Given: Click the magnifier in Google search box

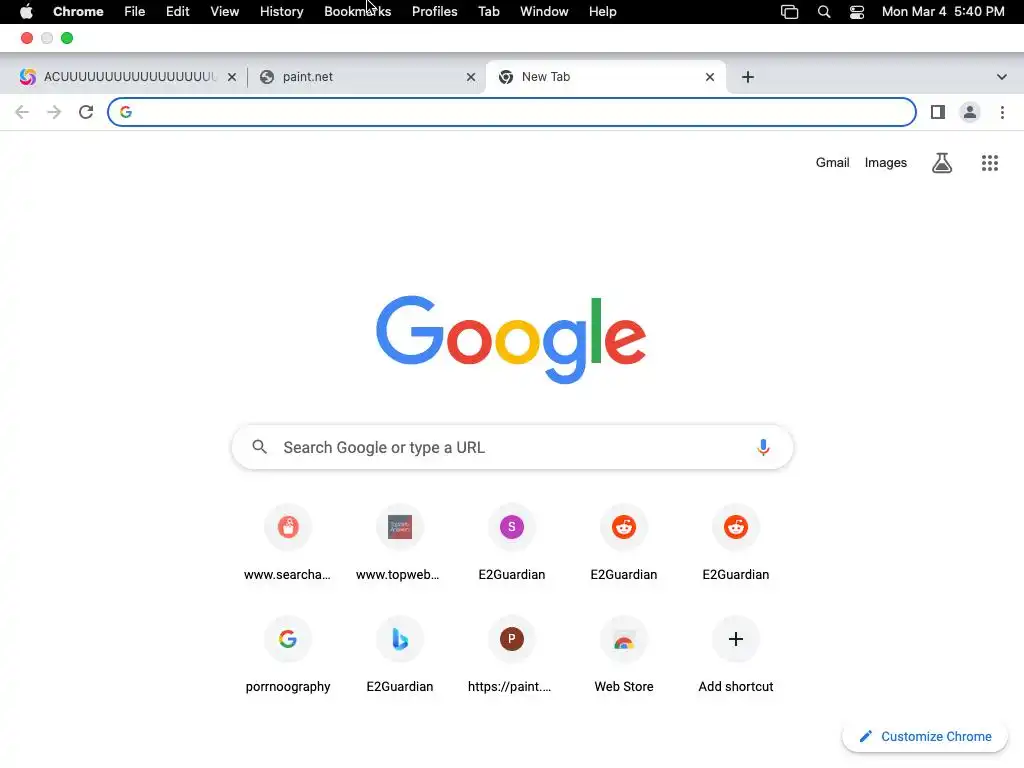Looking at the screenshot, I should [259, 447].
